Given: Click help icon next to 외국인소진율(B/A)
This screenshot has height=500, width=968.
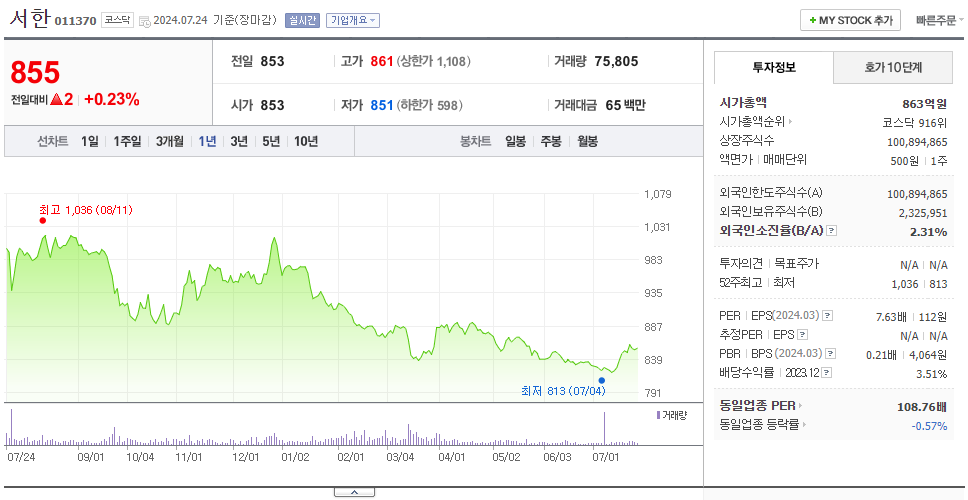Looking at the screenshot, I should click(x=832, y=231).
